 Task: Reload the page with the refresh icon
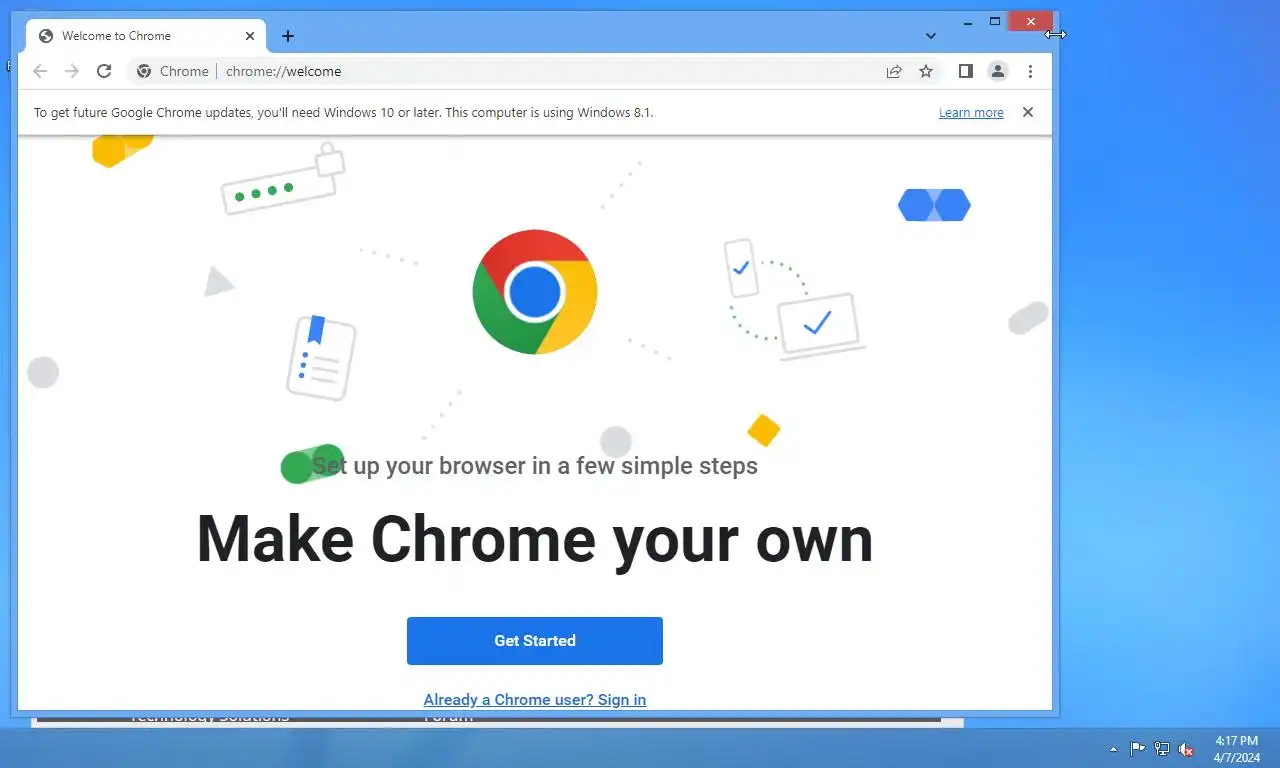pyautogui.click(x=104, y=71)
